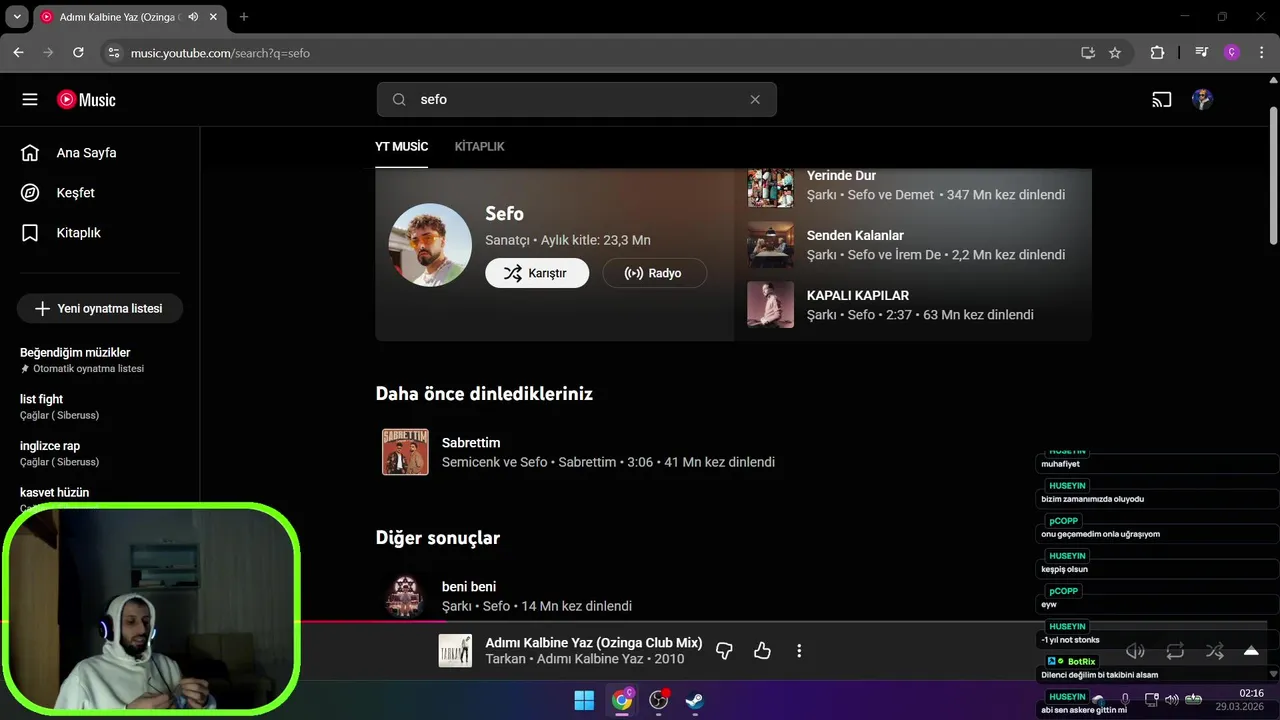Viewport: 1280px width, 720px height.
Task: Open the hamburger guide menu
Action: tap(30, 100)
